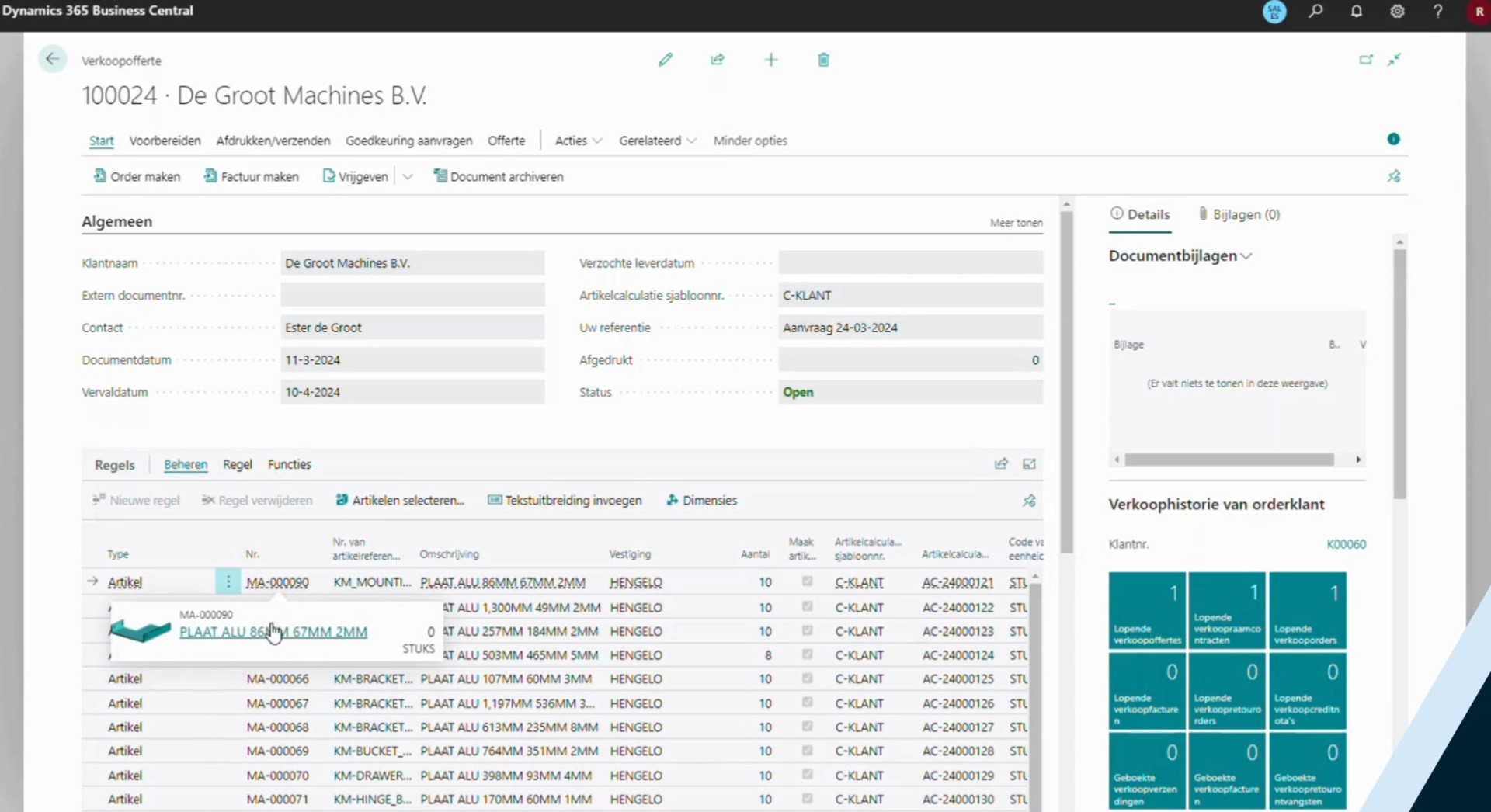Click the Klantnaam input field
This screenshot has height=812, width=1491.
[x=412, y=263]
